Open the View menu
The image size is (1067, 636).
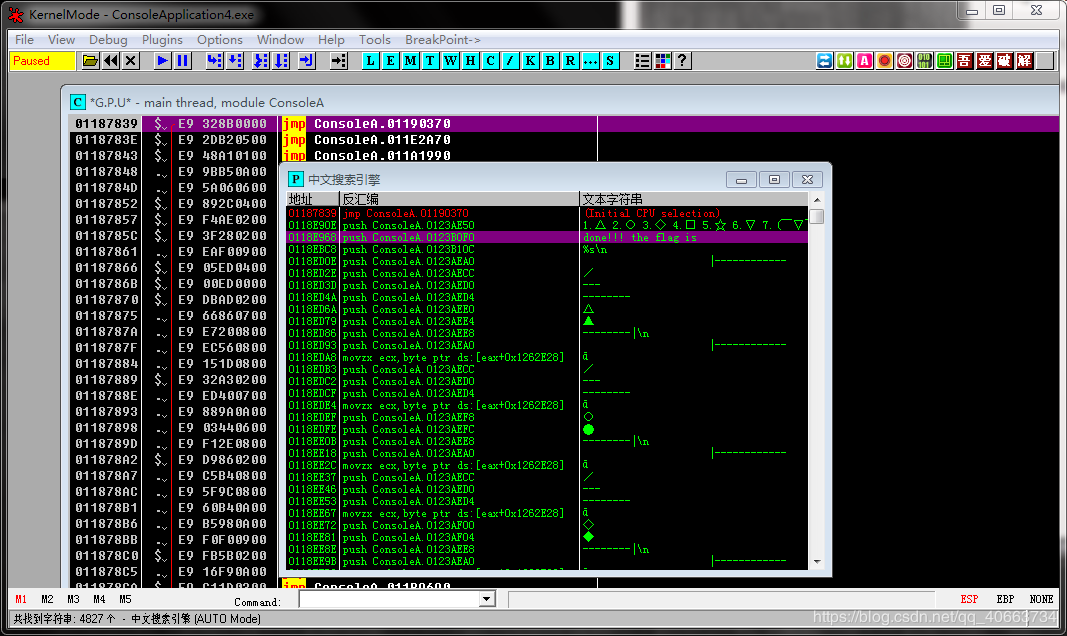(61, 40)
